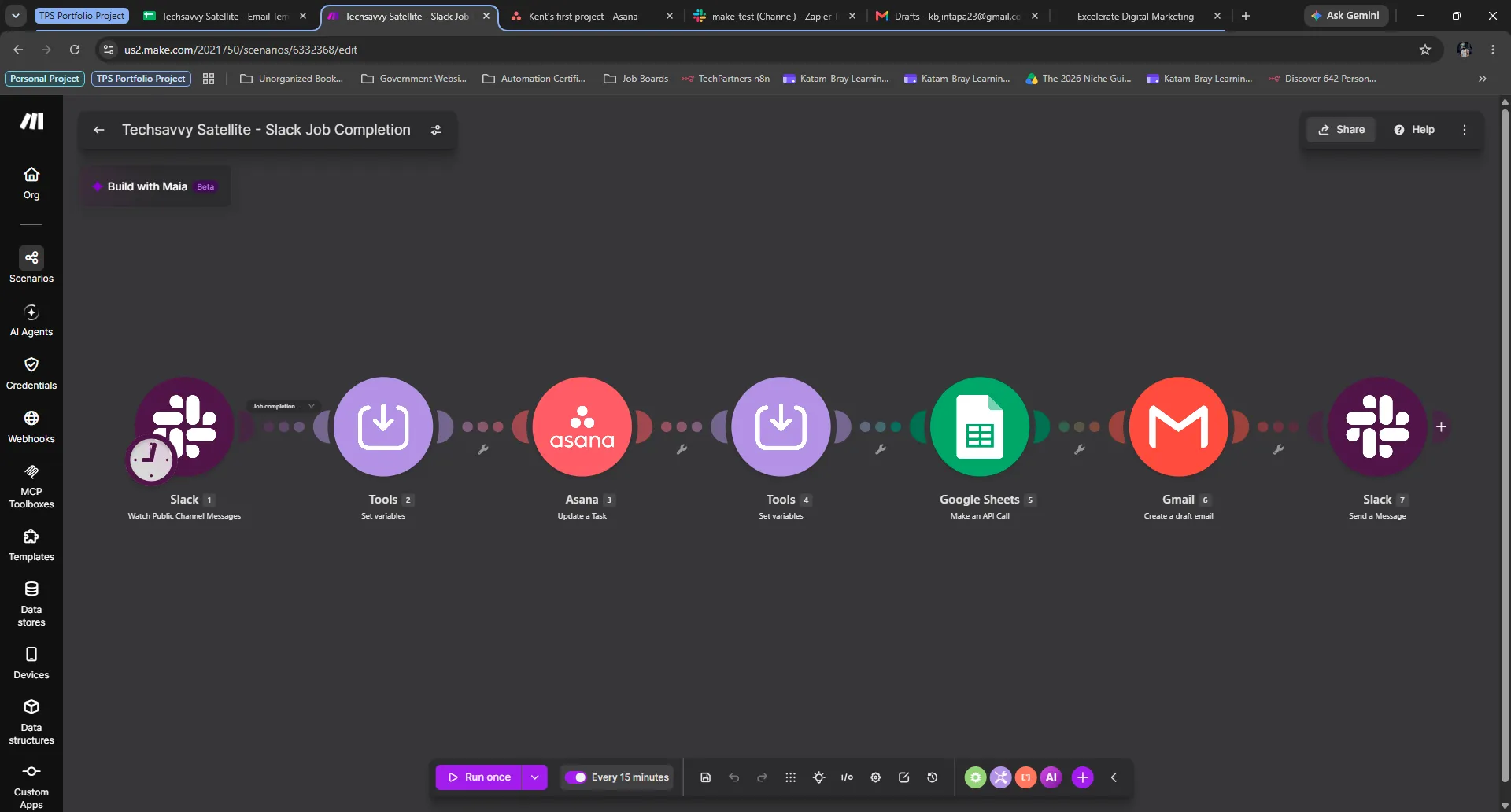
Task: Switch to the make-test Zapier tab
Action: pos(775,16)
